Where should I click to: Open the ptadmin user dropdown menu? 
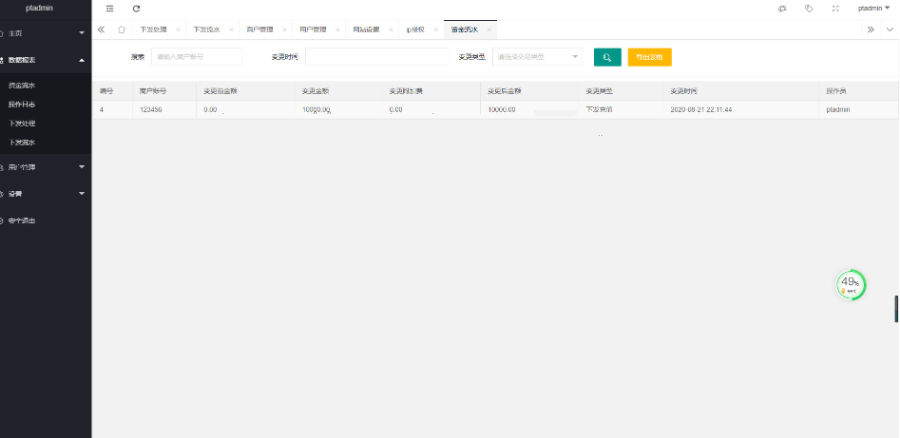click(x=873, y=8)
